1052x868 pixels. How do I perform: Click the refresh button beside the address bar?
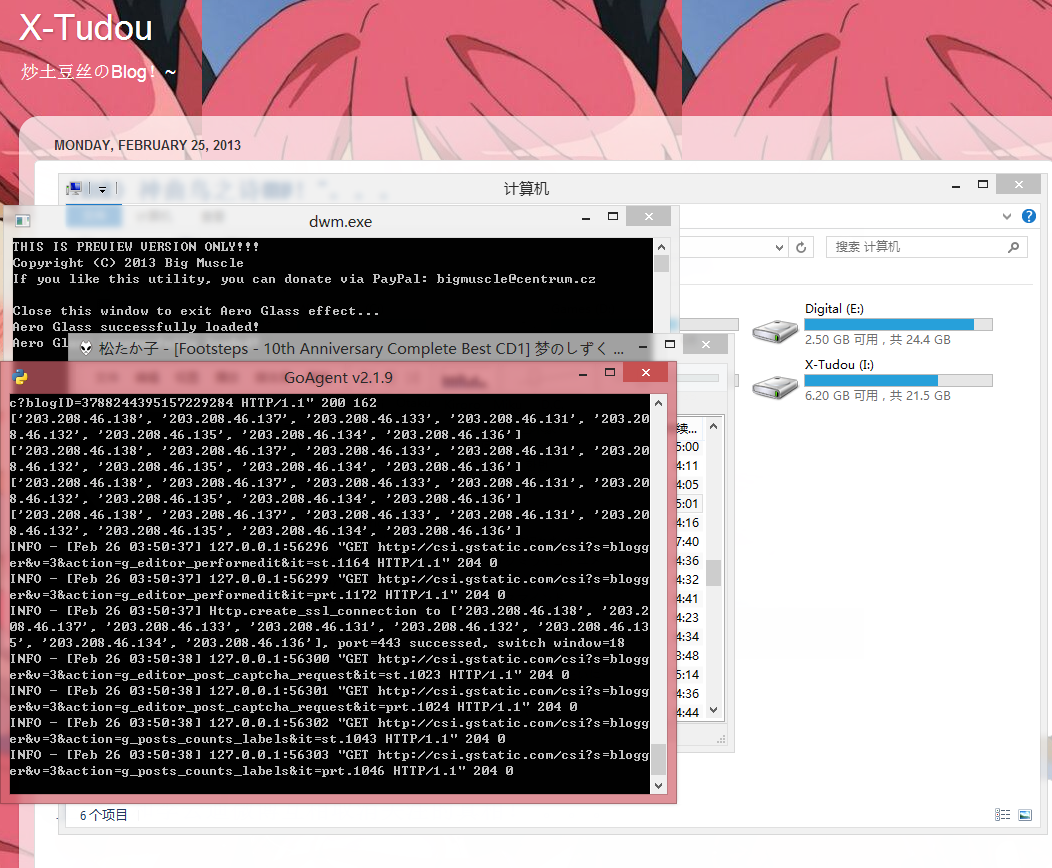pos(801,248)
